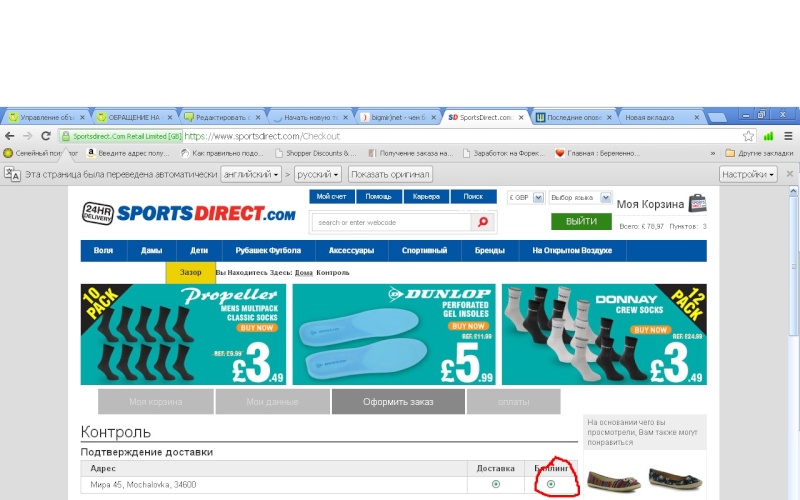
Task: Show hidden bookmarks with the double-chevron
Action: pyautogui.click(x=712, y=153)
